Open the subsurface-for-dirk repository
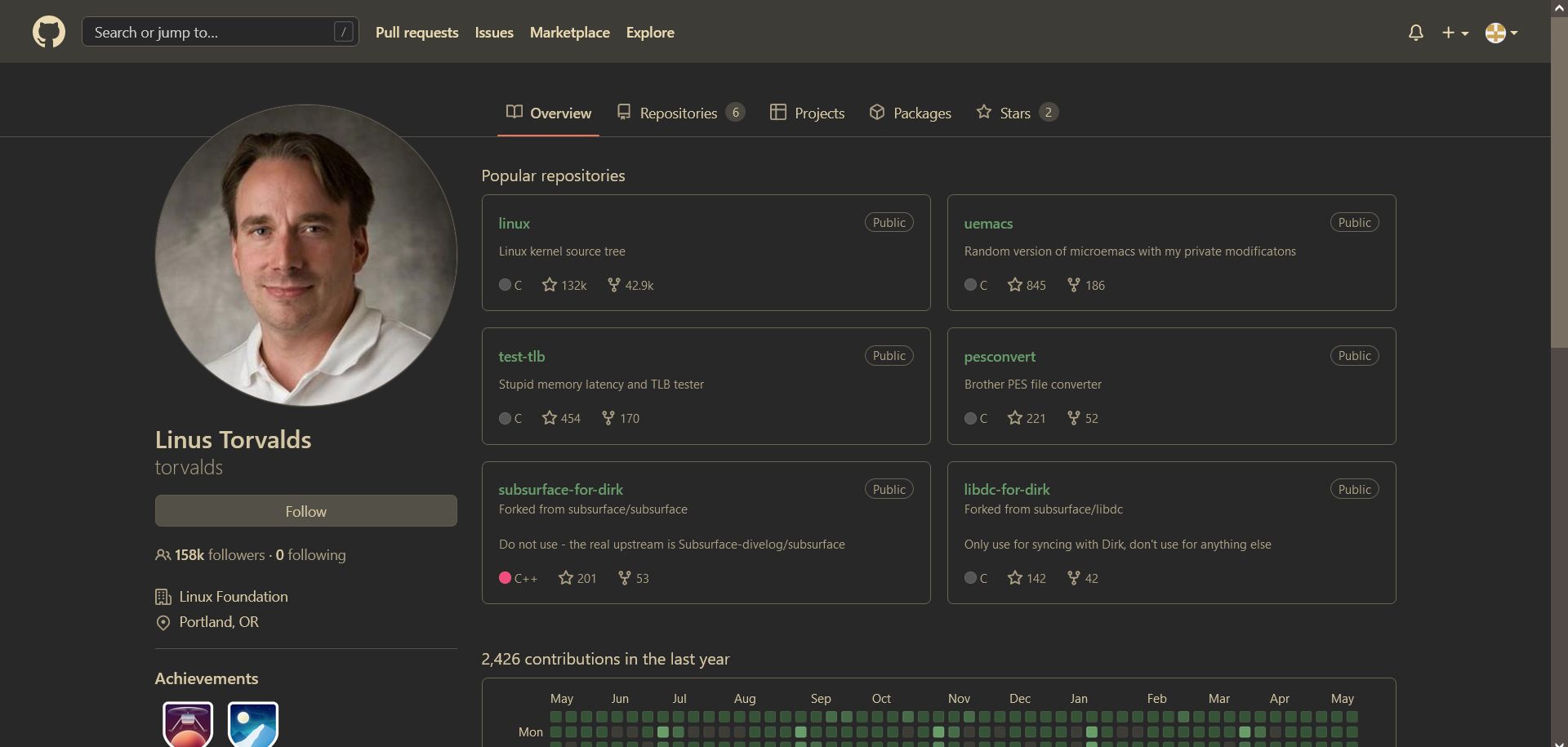The height and width of the screenshot is (747, 1568). [x=560, y=490]
